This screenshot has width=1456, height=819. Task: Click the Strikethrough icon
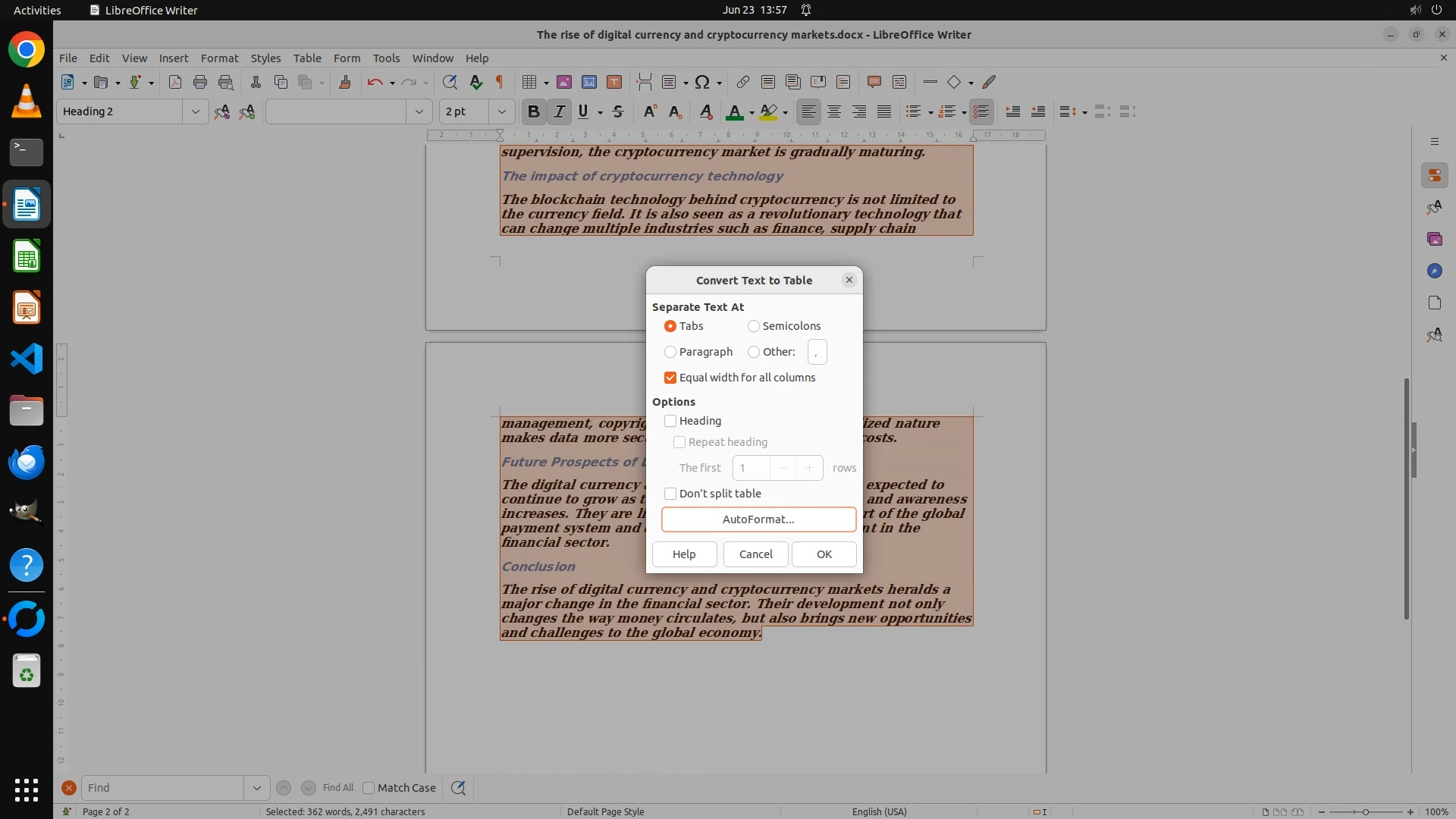point(618,111)
